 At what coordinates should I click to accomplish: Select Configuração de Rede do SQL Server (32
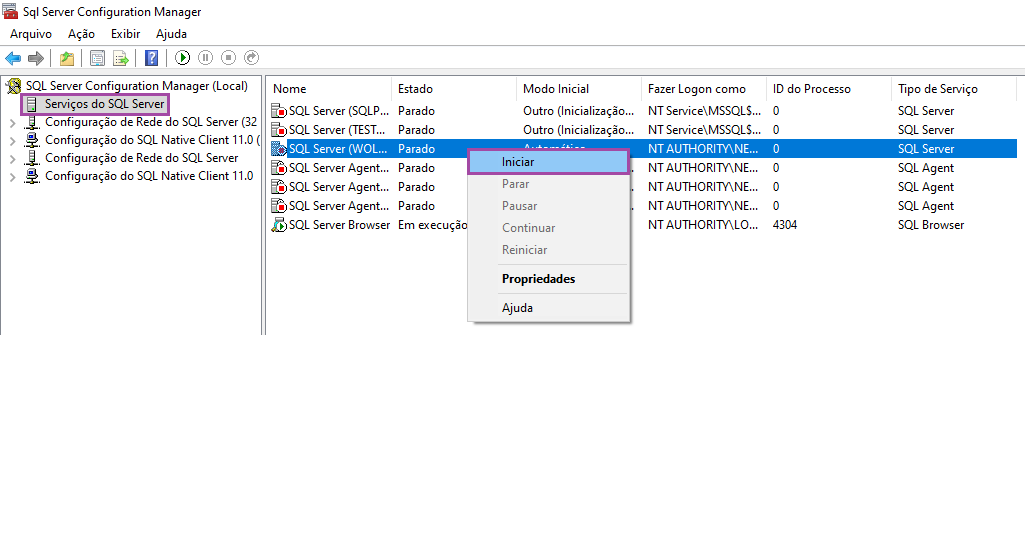(x=151, y=122)
